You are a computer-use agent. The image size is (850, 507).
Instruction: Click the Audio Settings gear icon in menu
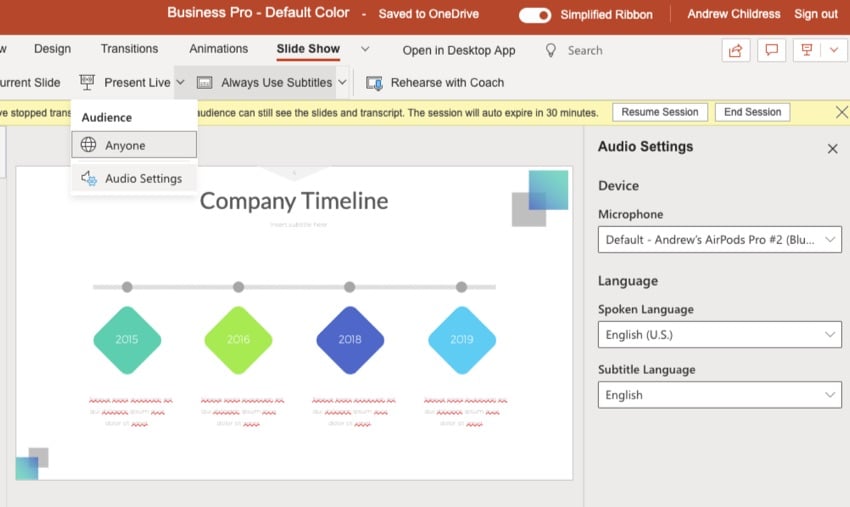pyautogui.click(x=89, y=179)
